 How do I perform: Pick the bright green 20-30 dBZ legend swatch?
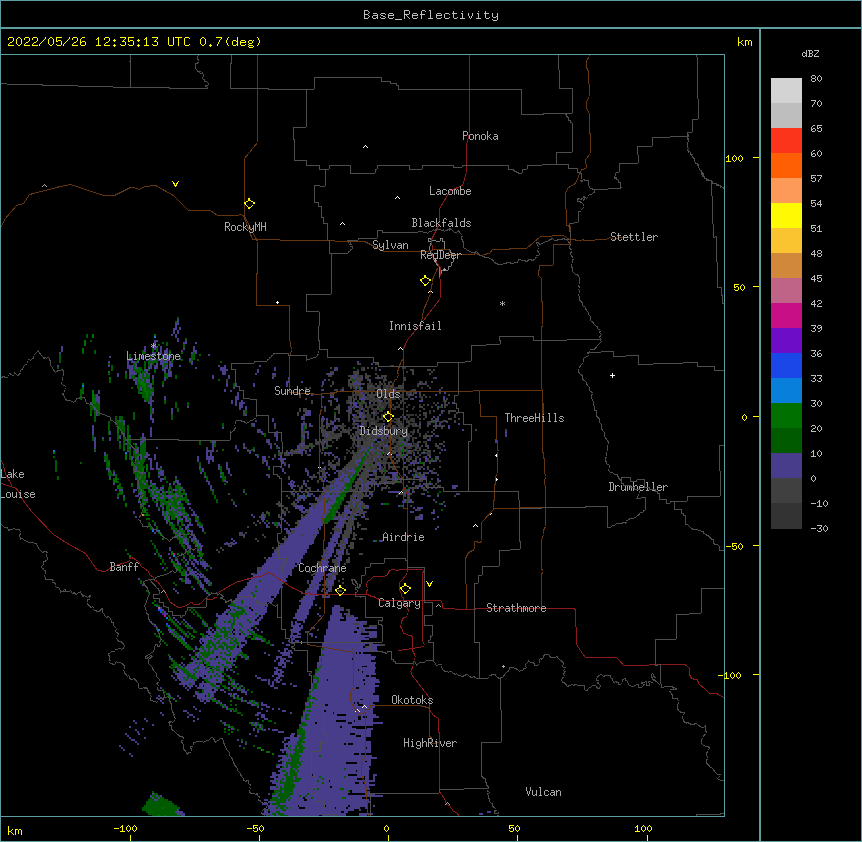click(786, 416)
